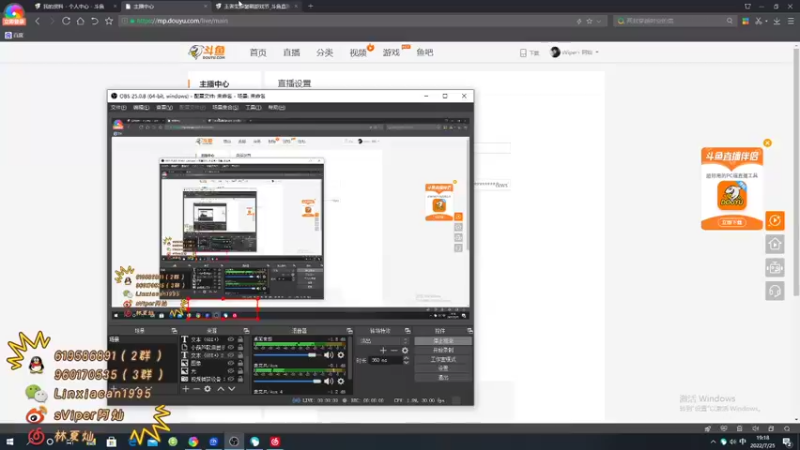Open settings gear for desktop audio channel
The image size is (800, 450).
[341, 355]
